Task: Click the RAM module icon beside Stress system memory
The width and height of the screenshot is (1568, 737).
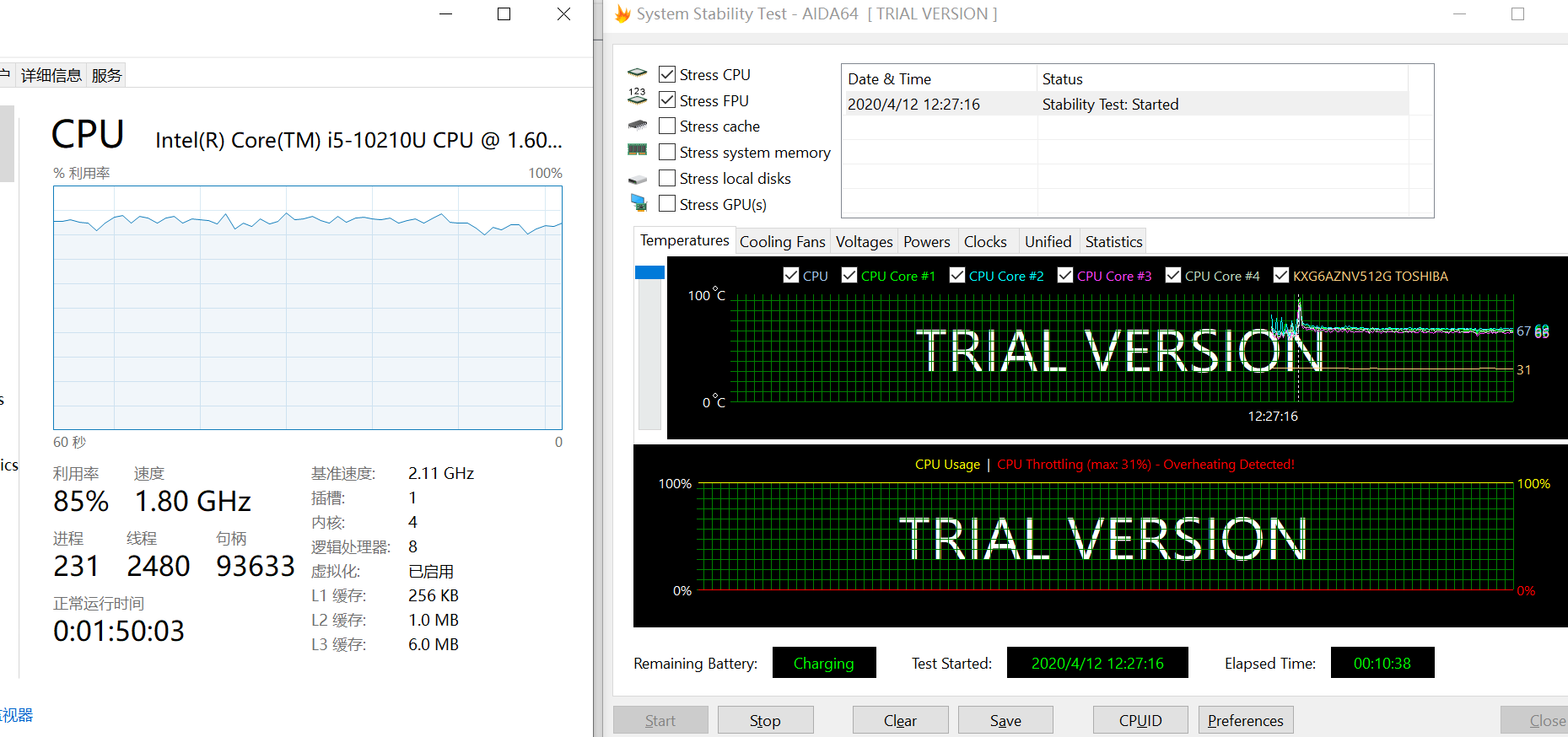Action: 638,150
